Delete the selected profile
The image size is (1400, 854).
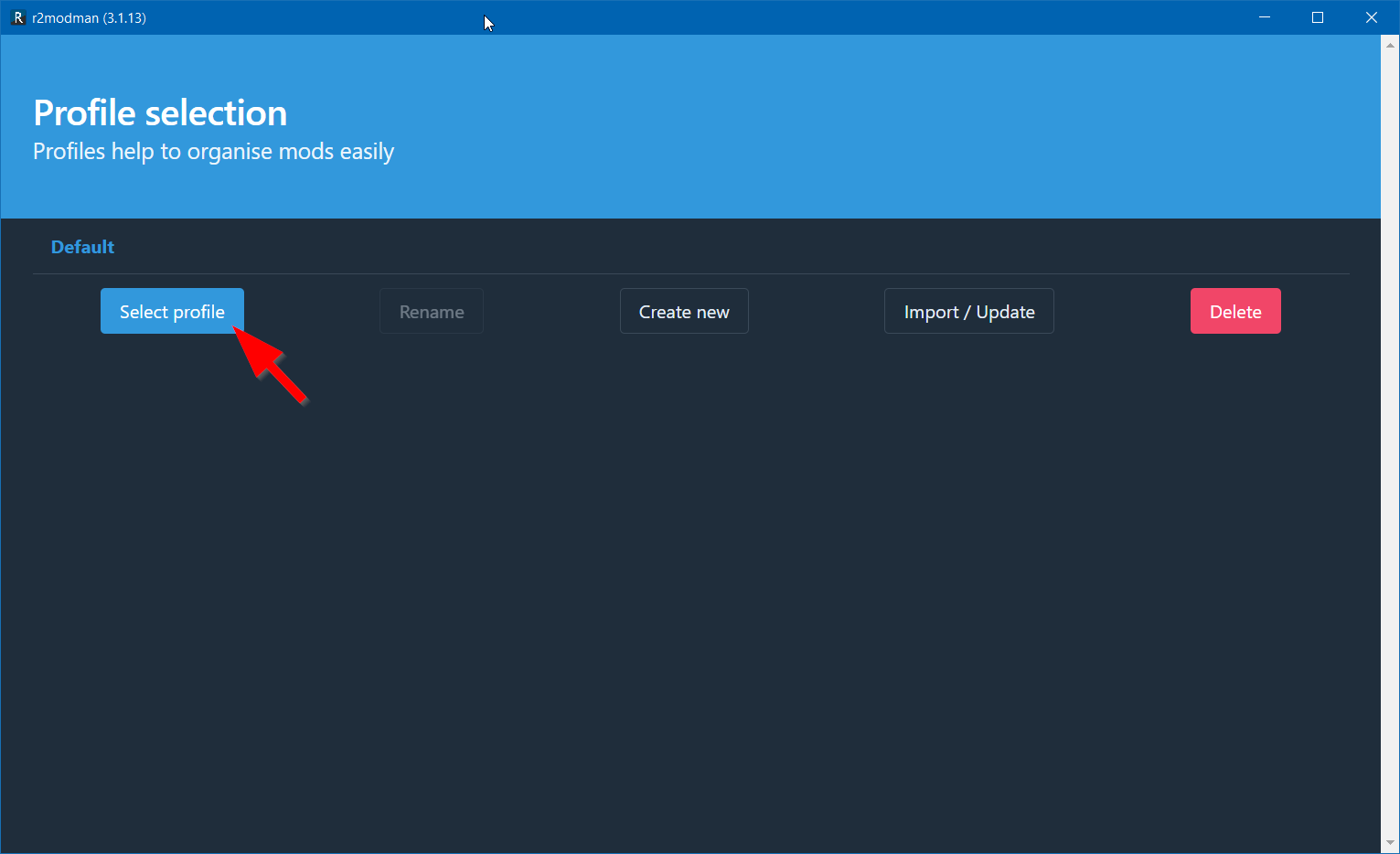coord(1235,311)
